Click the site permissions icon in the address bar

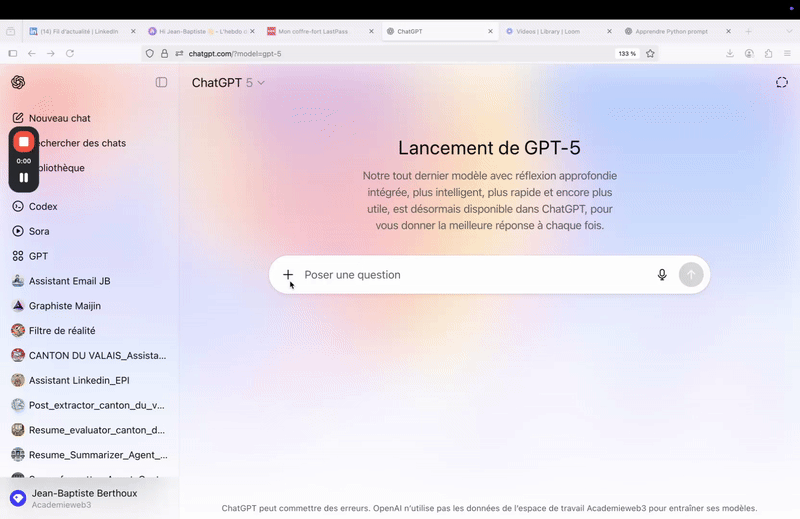179,53
